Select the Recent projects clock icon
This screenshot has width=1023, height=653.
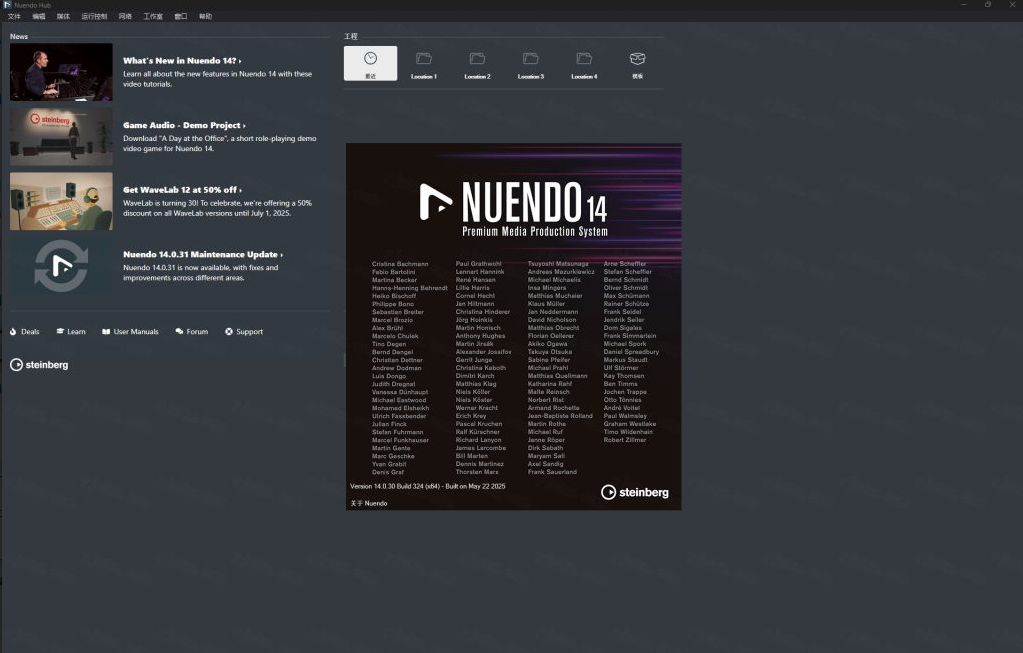coord(370,63)
